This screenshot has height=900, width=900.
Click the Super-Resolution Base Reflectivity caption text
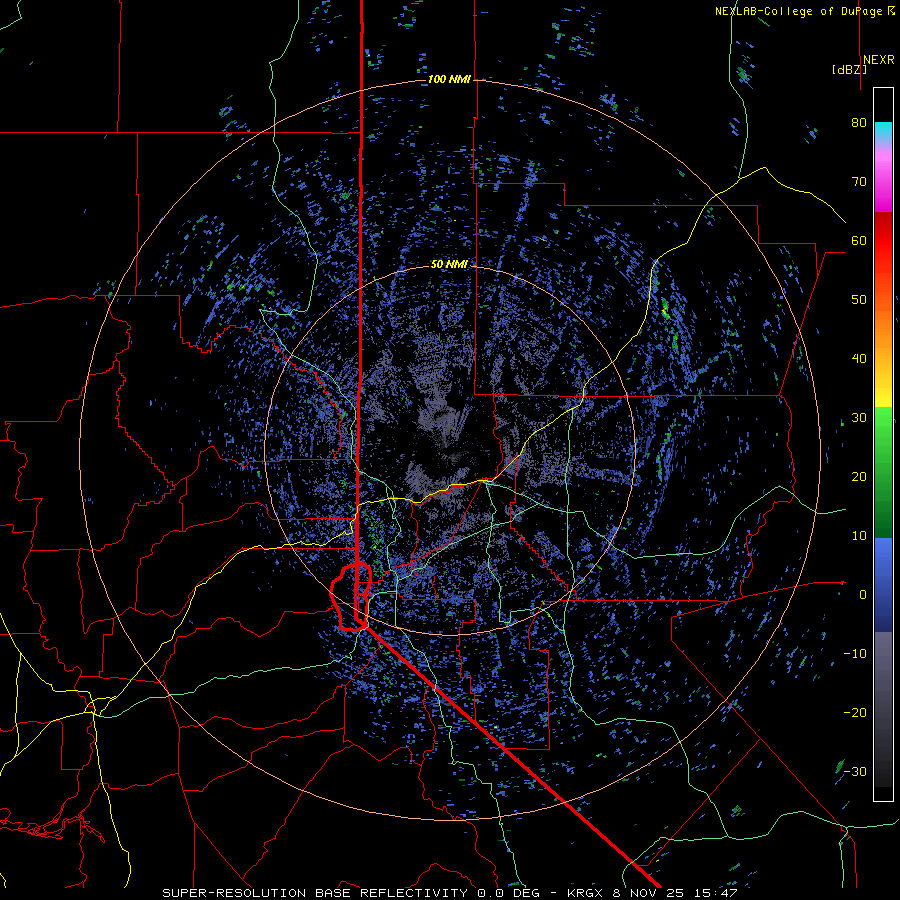pyautogui.click(x=315, y=893)
